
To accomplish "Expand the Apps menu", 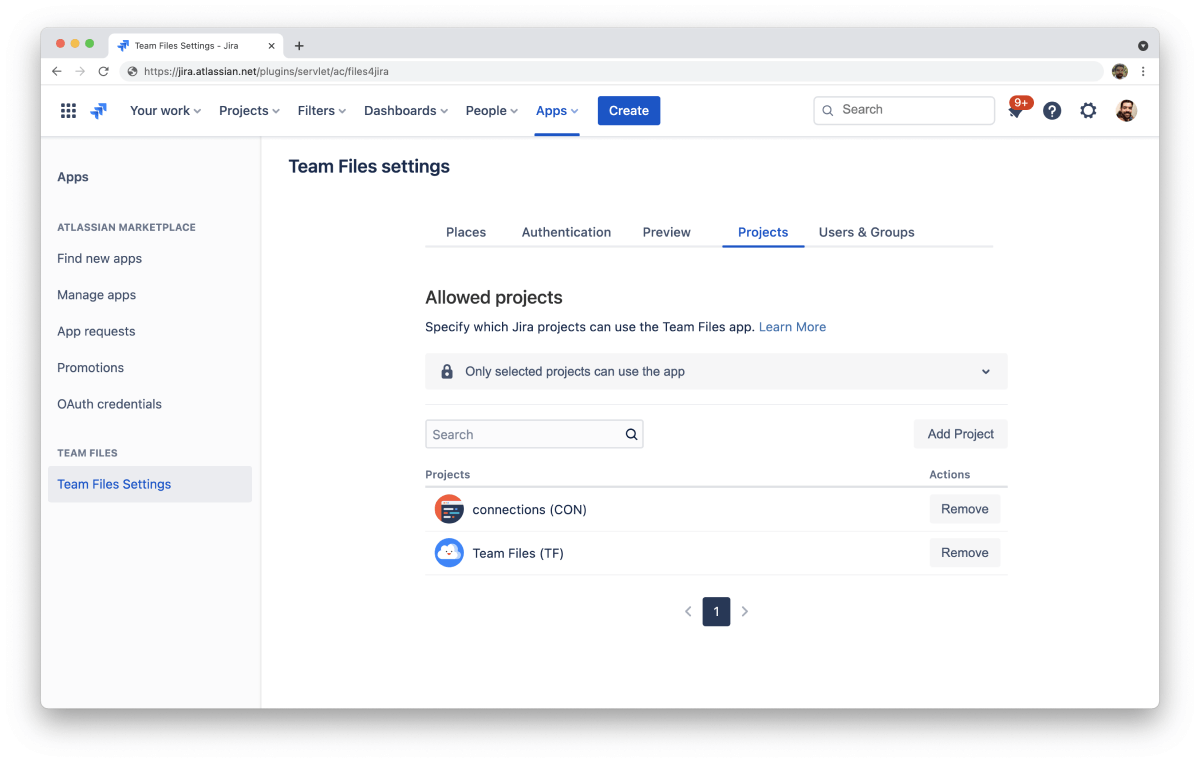I will (557, 111).
